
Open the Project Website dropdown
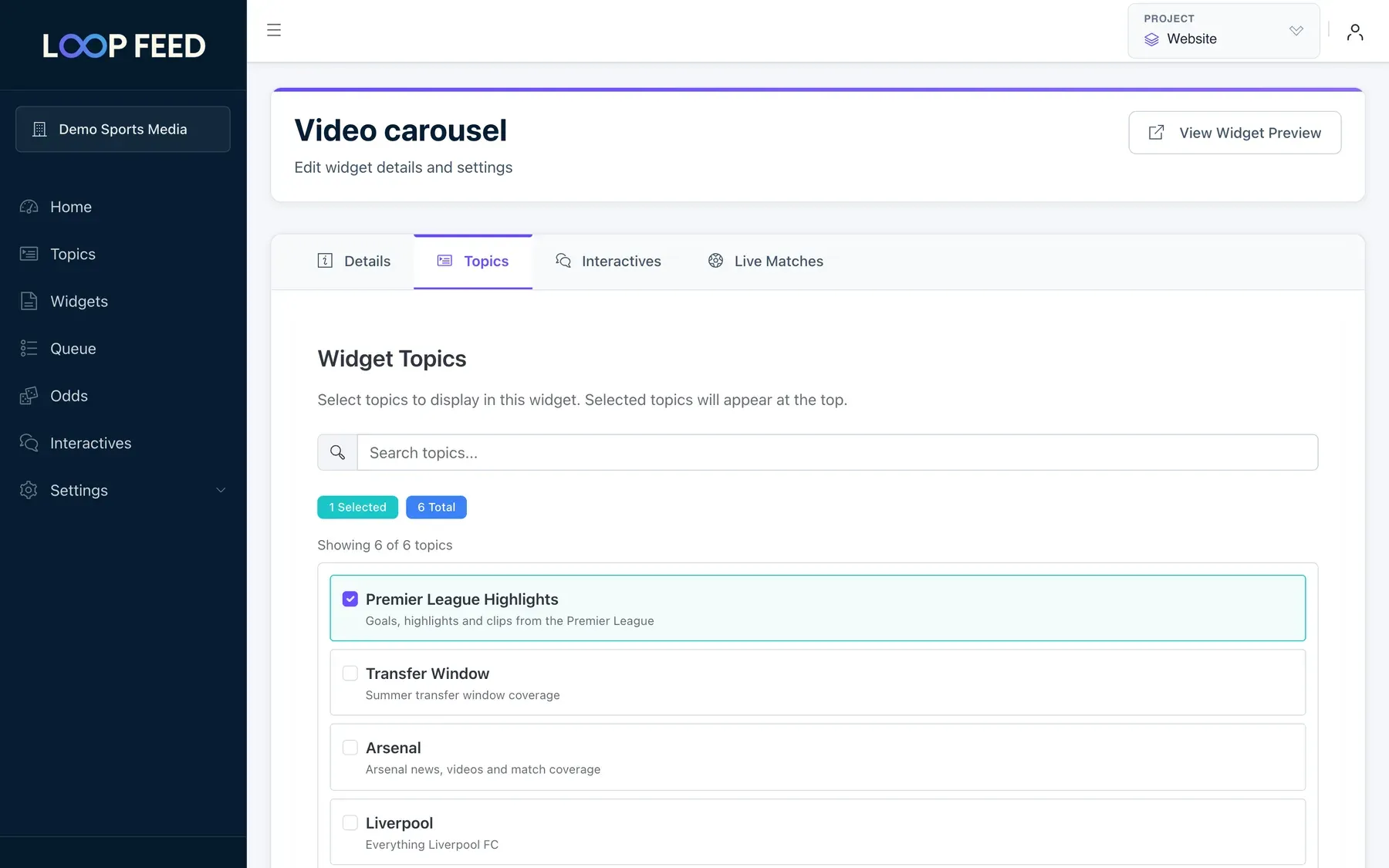1223,31
